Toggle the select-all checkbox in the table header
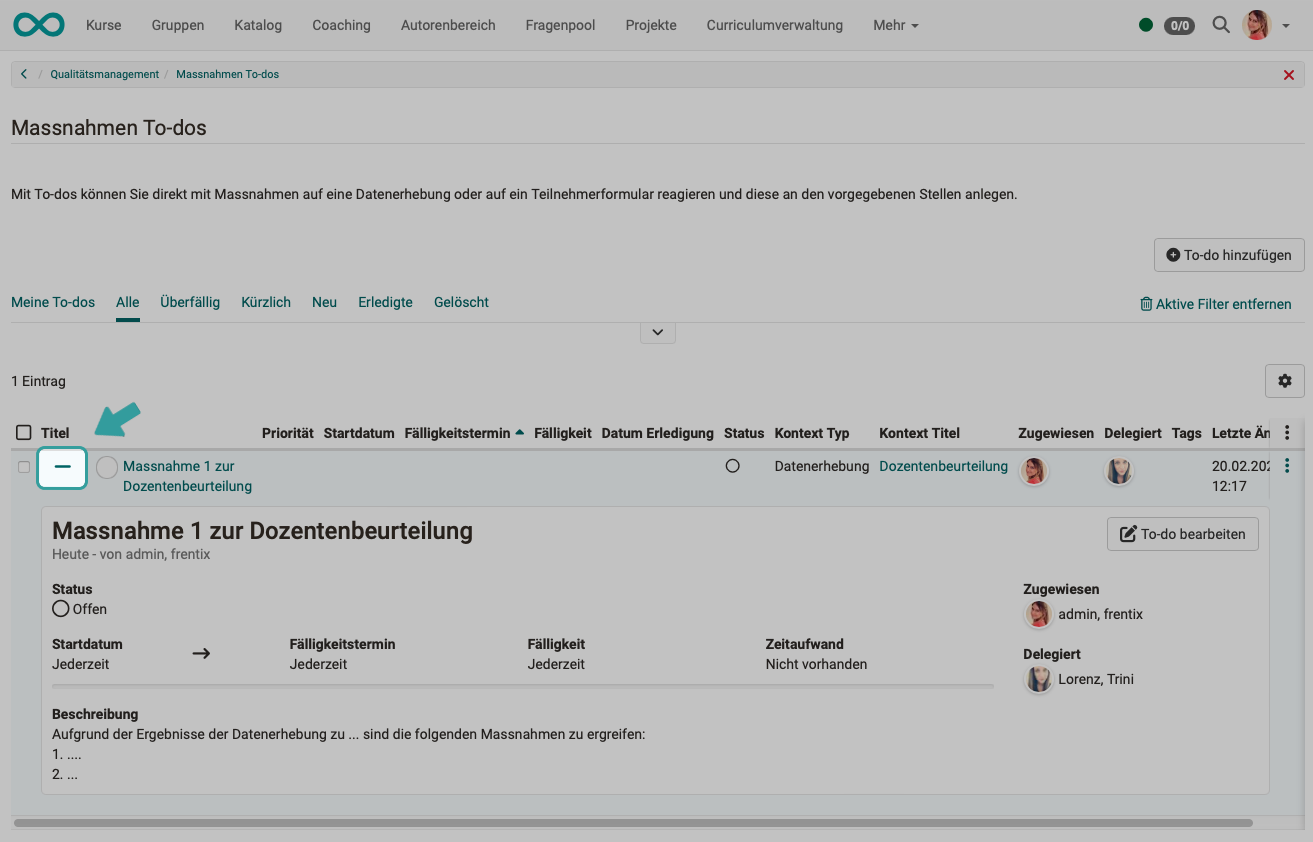The height and width of the screenshot is (842, 1313). coord(24,430)
